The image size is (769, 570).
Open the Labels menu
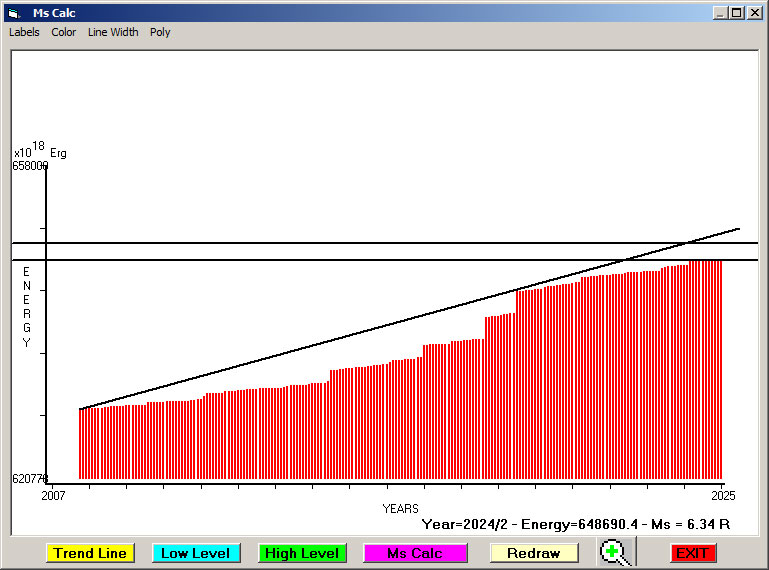tap(24, 32)
